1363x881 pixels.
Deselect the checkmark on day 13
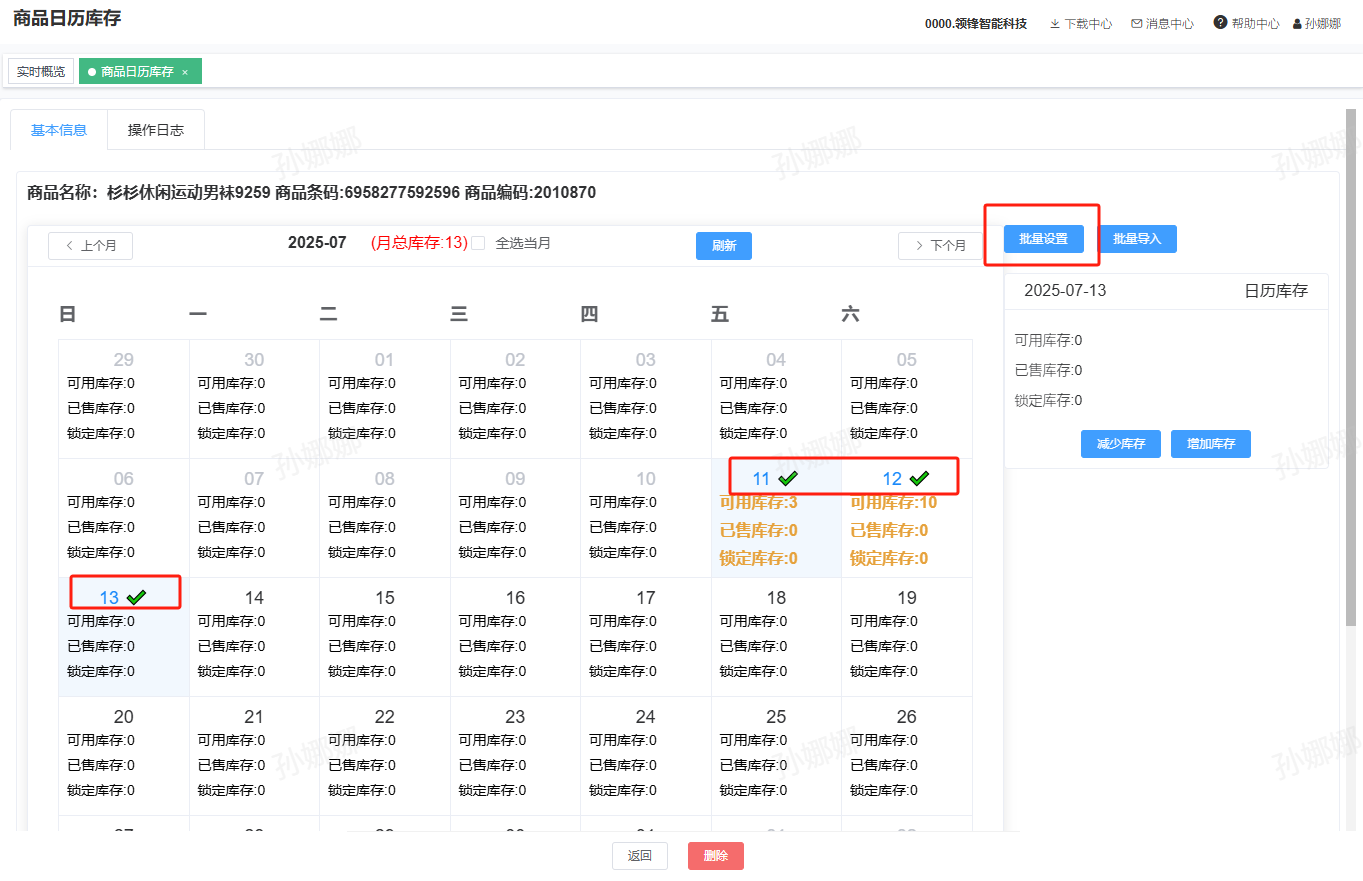(x=136, y=598)
